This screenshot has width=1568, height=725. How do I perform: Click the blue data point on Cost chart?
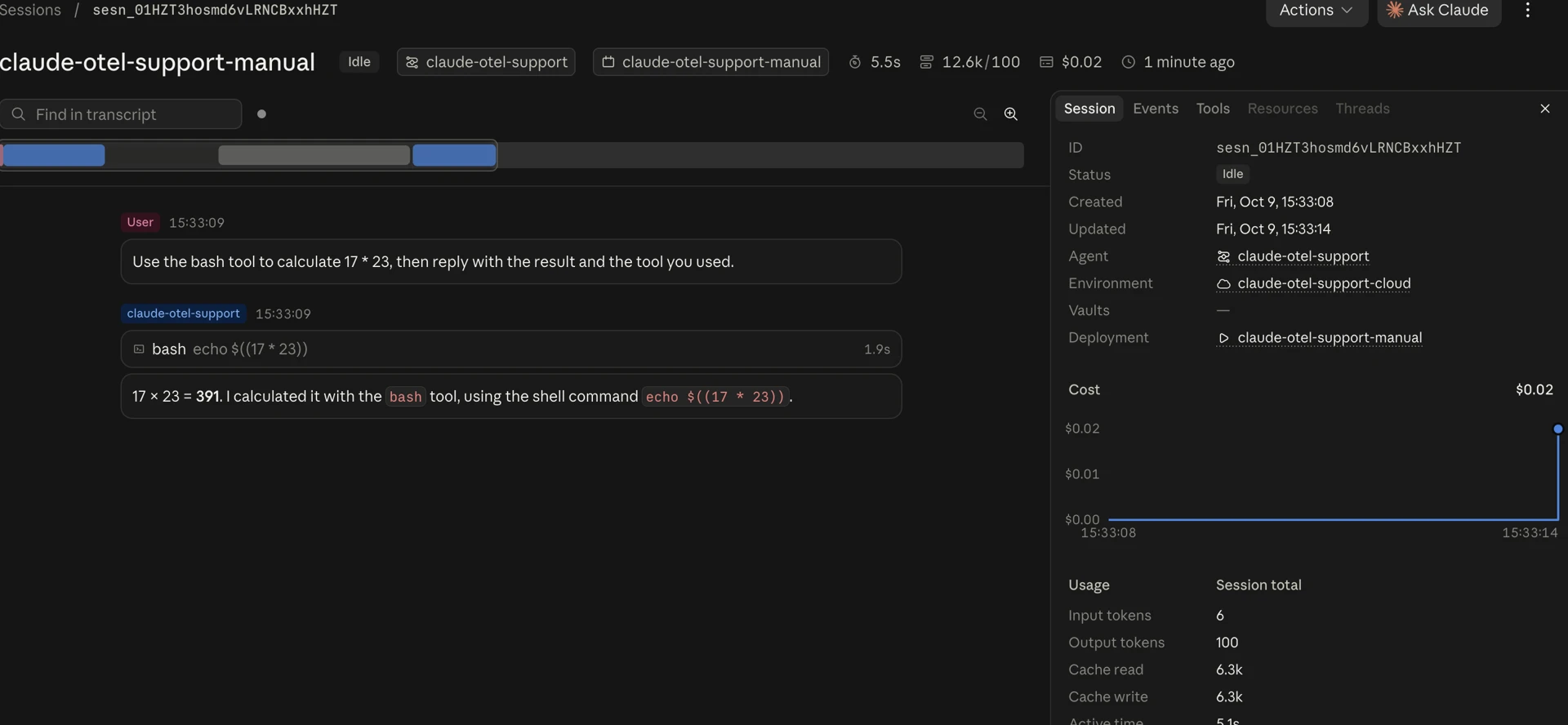[1557, 429]
